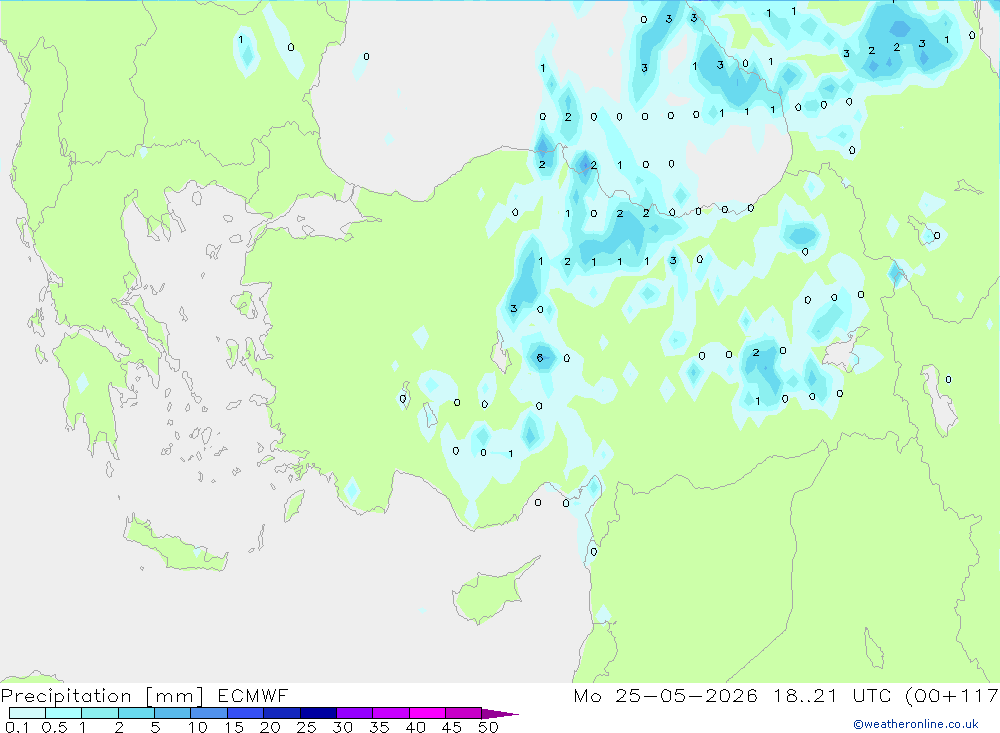The image size is (1000, 733).
Task: Choose the 40–45 mm magenta legend swatch
Action: (427, 713)
